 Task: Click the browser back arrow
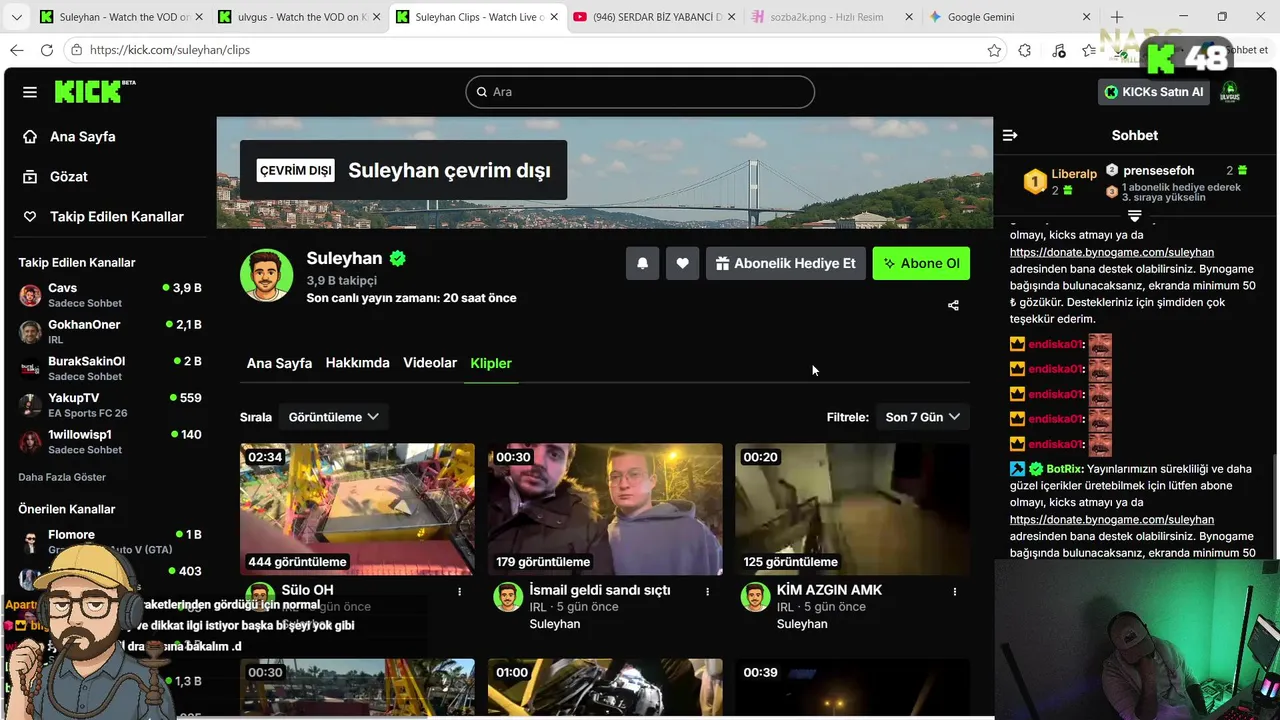(x=17, y=50)
